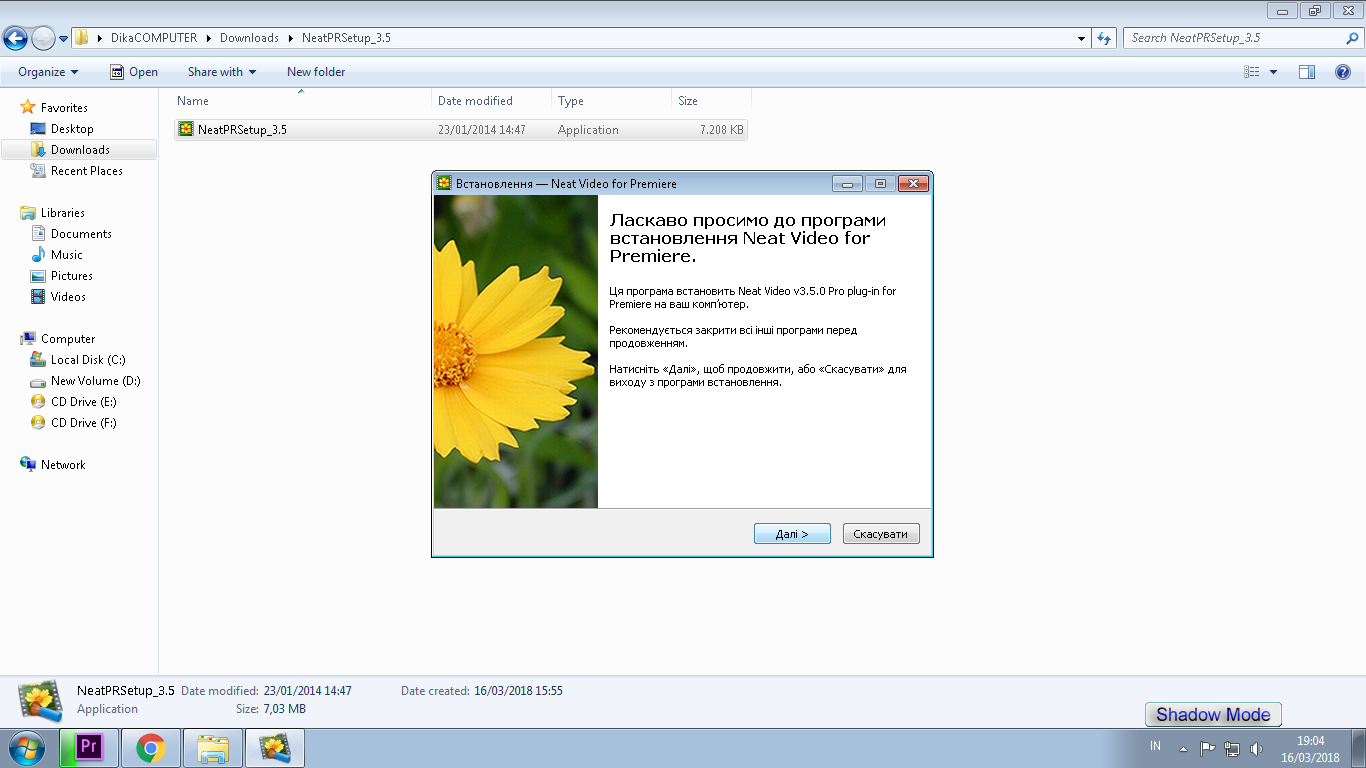Click the Explorer help icon

[x=1343, y=72]
